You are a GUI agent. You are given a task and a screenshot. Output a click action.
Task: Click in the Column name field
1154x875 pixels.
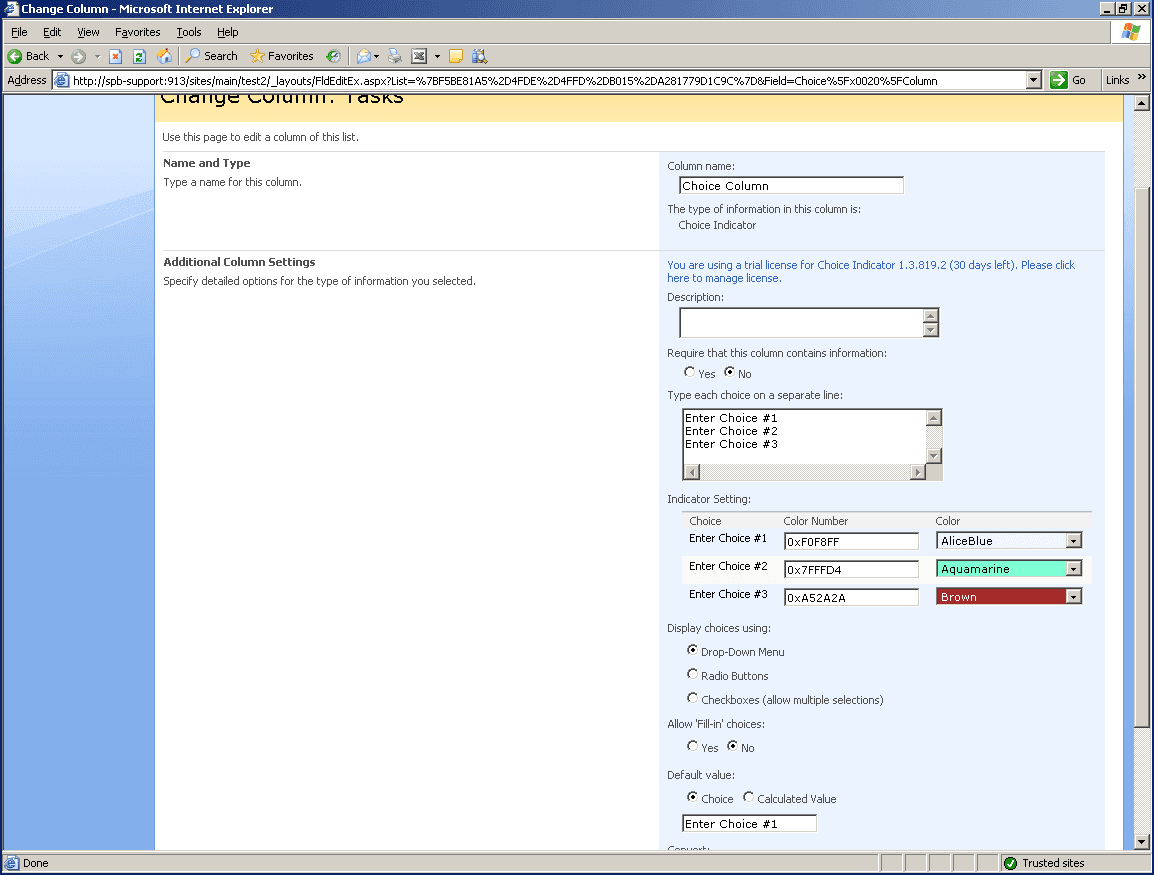click(x=791, y=185)
